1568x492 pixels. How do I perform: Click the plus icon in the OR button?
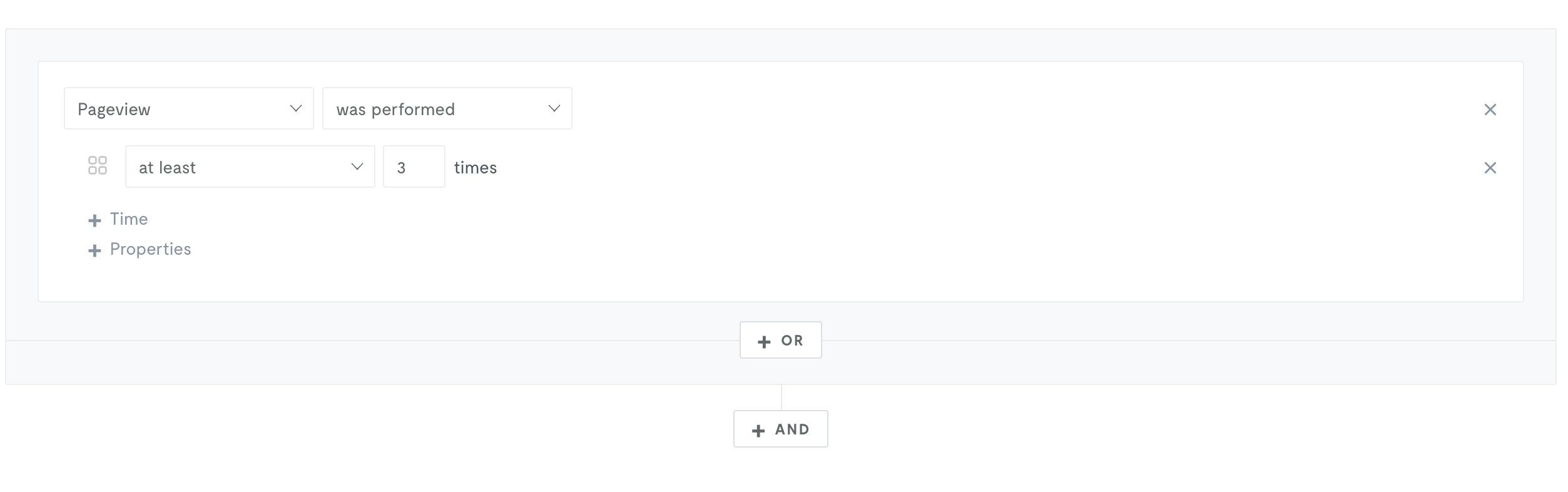[x=764, y=342]
